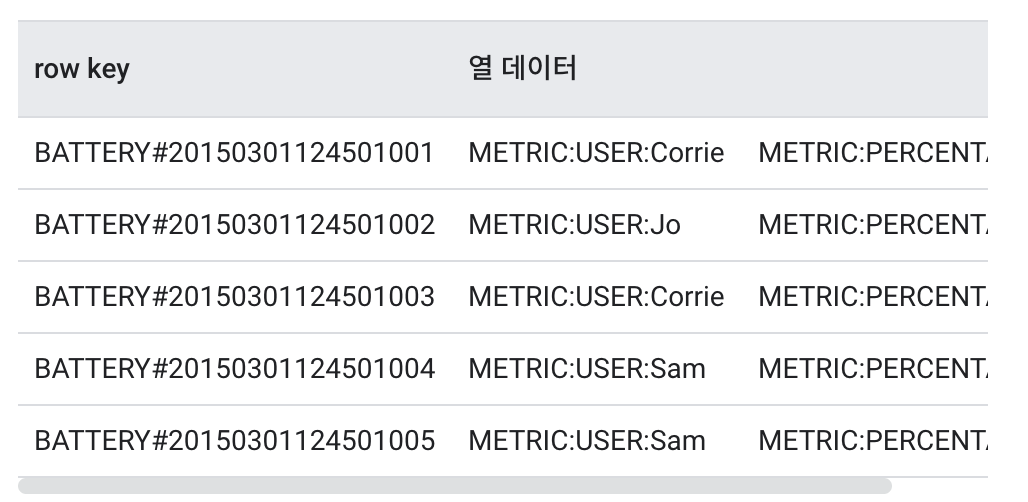Click METRIC:PERCENT cell in the 1005 row
Viewport: 1028px width, 502px height.
873,441
